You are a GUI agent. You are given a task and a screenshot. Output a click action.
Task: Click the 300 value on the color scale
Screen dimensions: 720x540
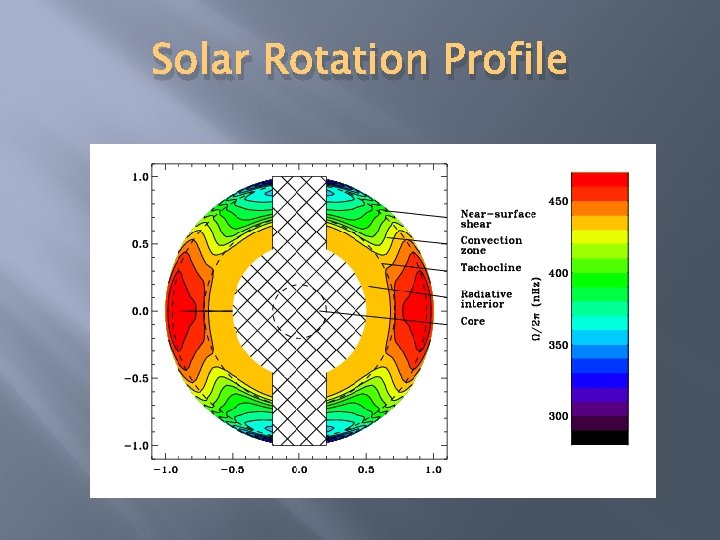pos(558,416)
